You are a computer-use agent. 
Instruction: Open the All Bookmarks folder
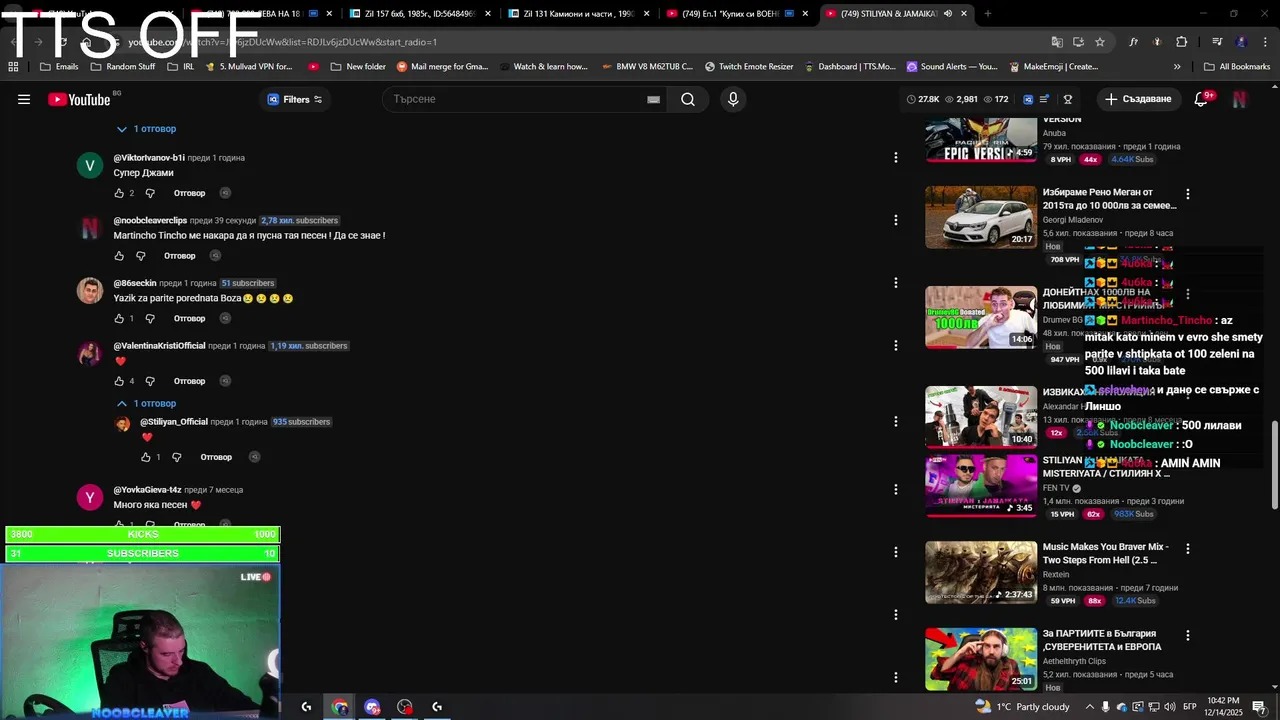[x=1237, y=67]
